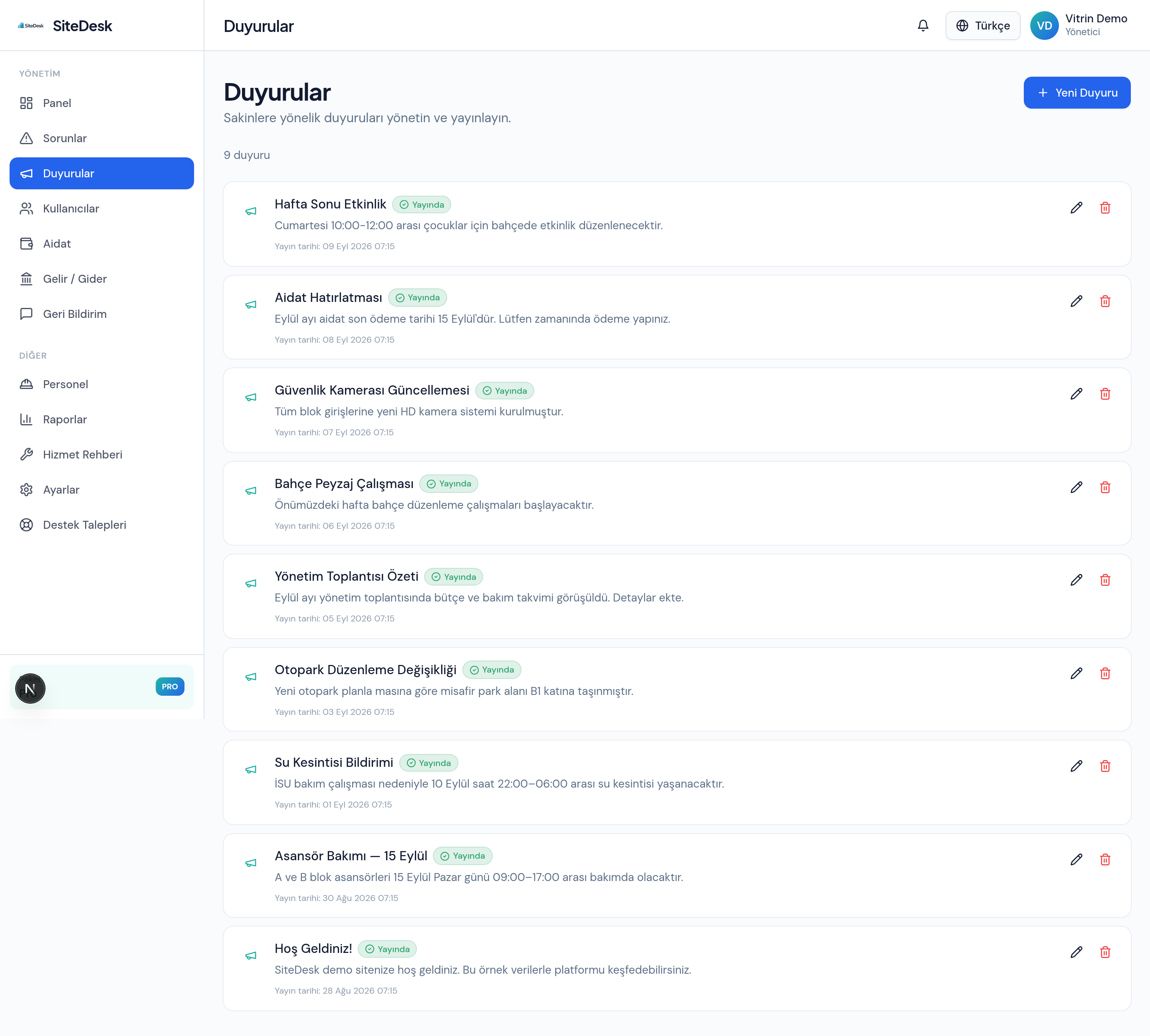Image resolution: width=1150 pixels, height=1036 pixels.
Task: Edit Otopark Düzenleme Değişikliği announcement
Action: (x=1076, y=673)
